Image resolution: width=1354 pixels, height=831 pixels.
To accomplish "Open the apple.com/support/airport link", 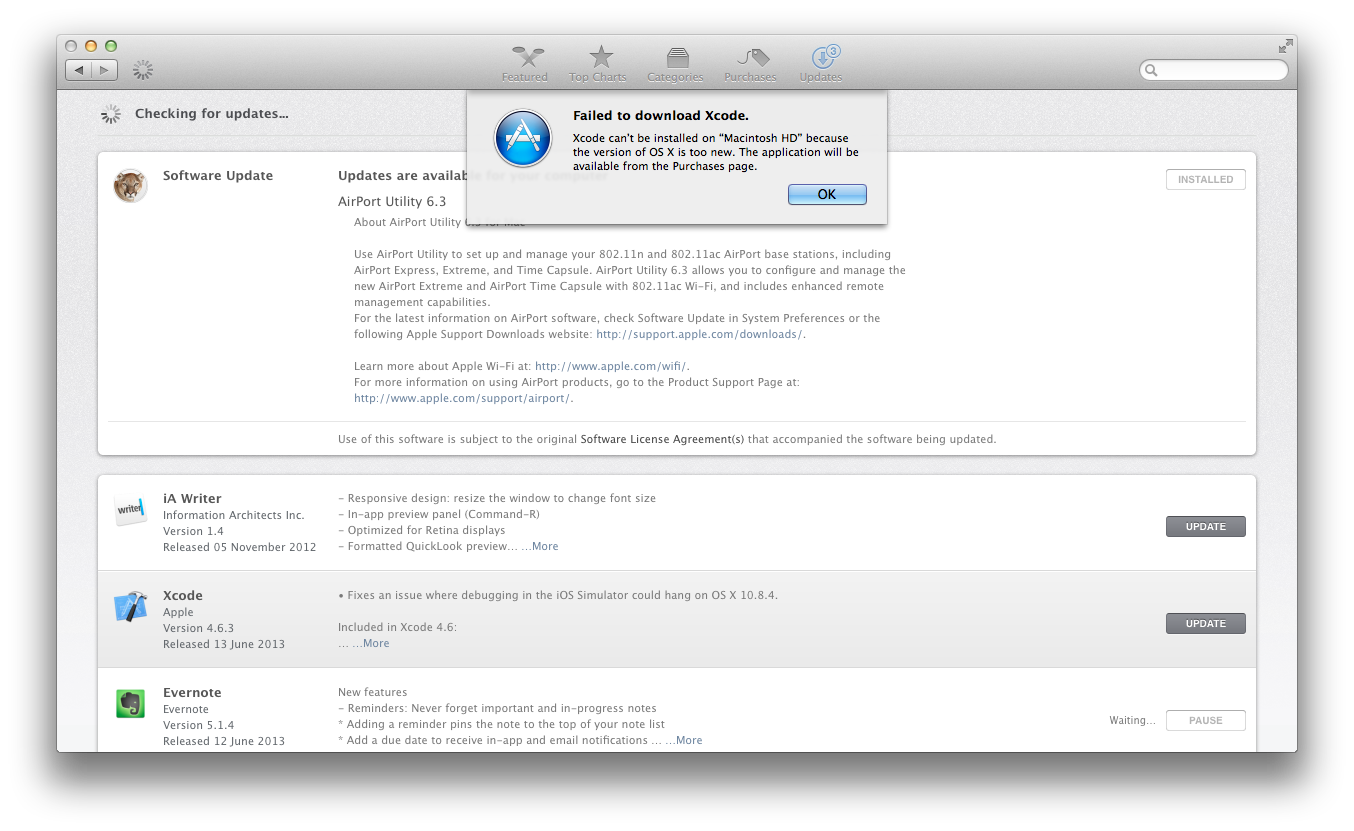I will tap(462, 398).
